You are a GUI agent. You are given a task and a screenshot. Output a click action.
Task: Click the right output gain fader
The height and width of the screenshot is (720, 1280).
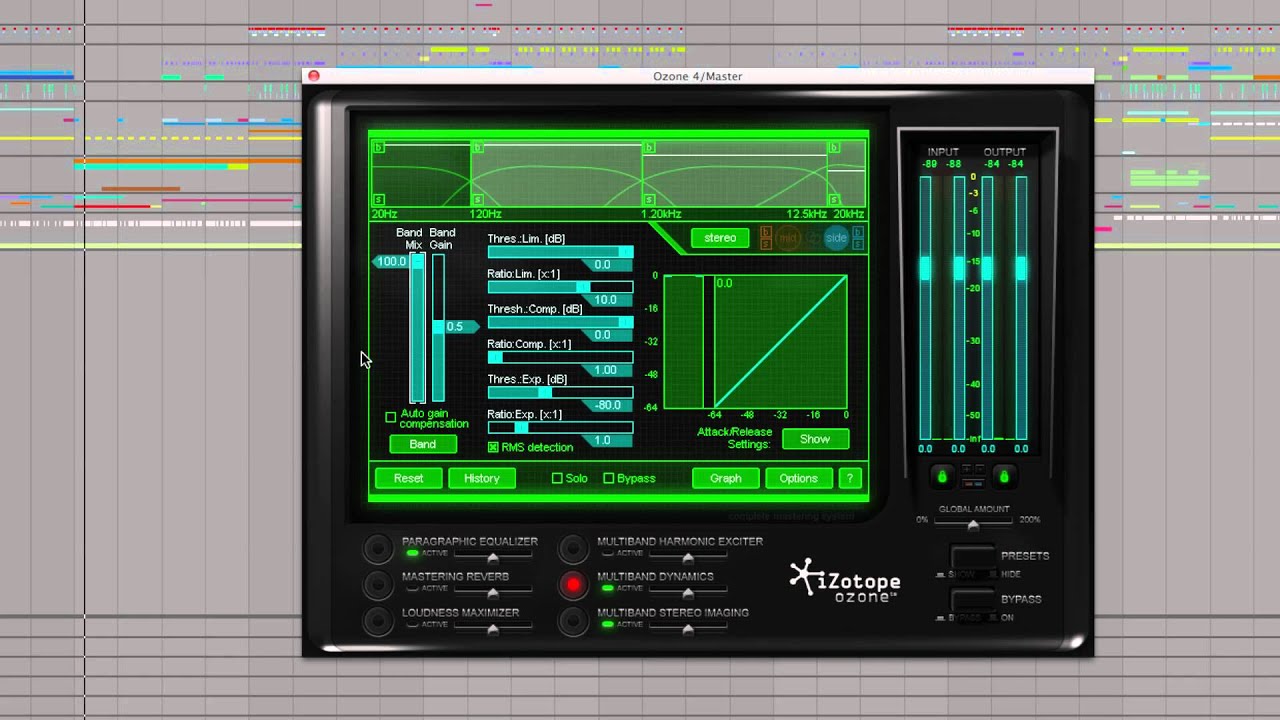point(1021,268)
